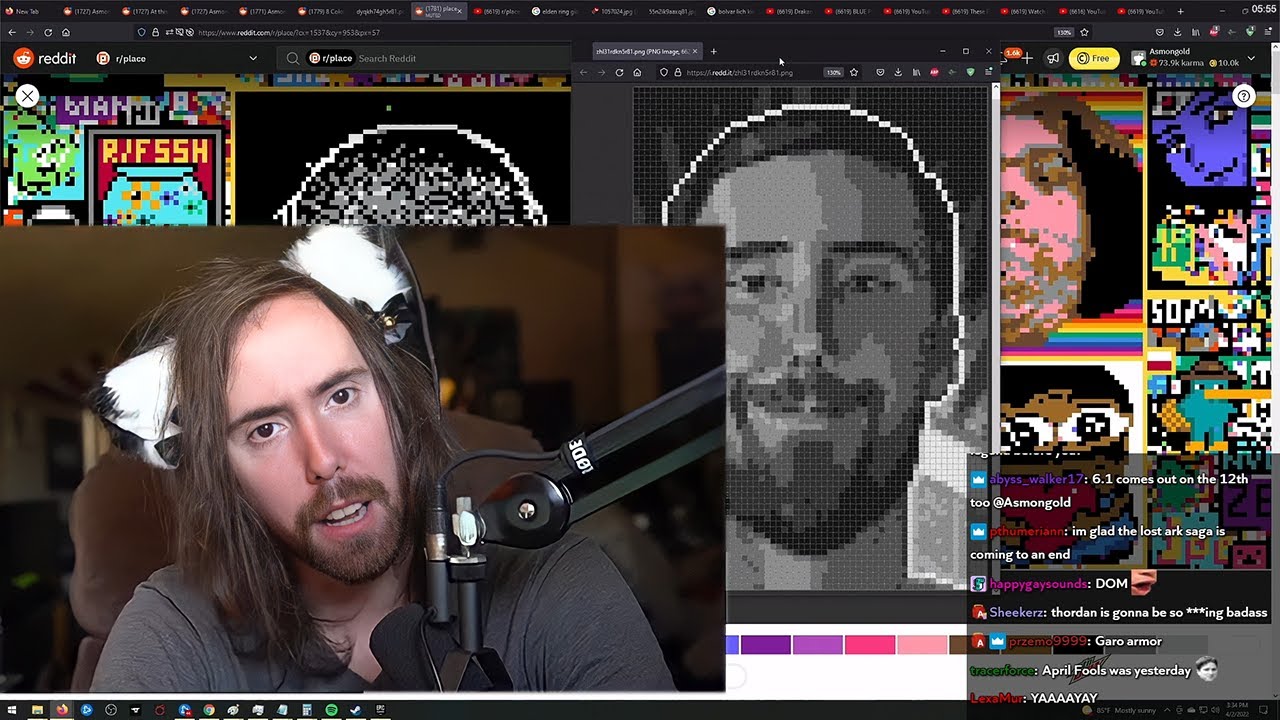Pick the hot pink color swatch
This screenshot has width=1280, height=720.
[870, 645]
